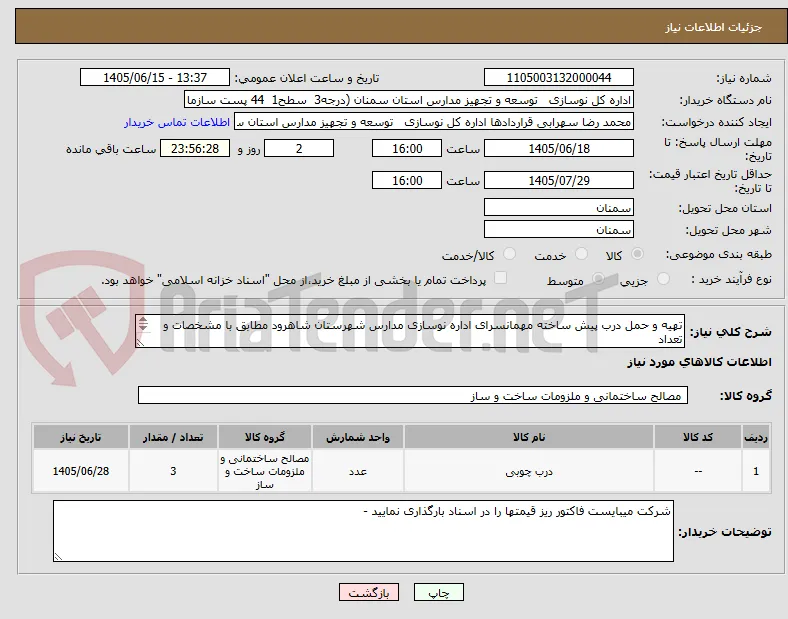
Task: Click the تاریخ نیاز column header
Action: [x=81, y=437]
